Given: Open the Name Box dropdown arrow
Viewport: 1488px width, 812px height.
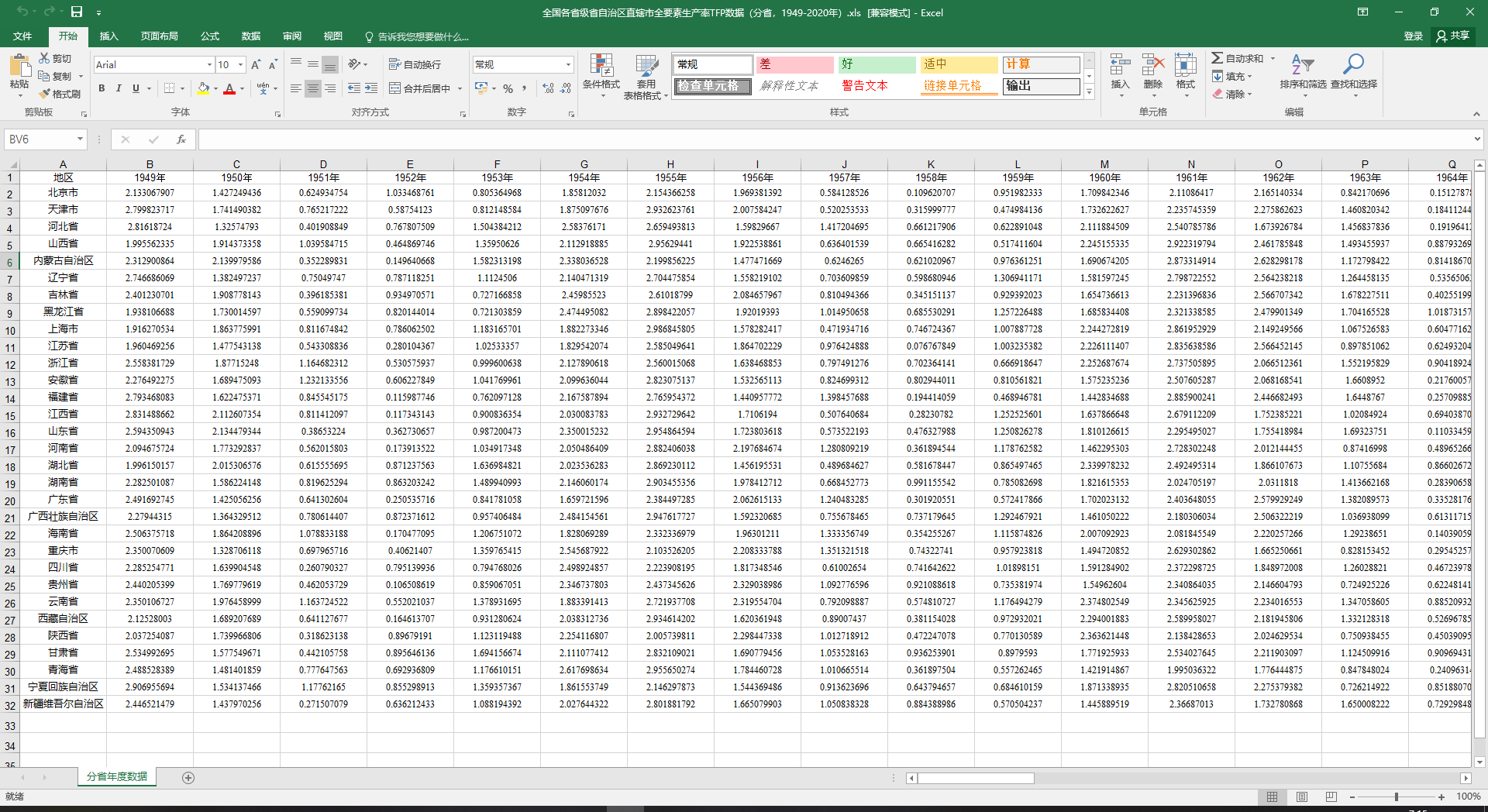Looking at the screenshot, I should [80, 139].
